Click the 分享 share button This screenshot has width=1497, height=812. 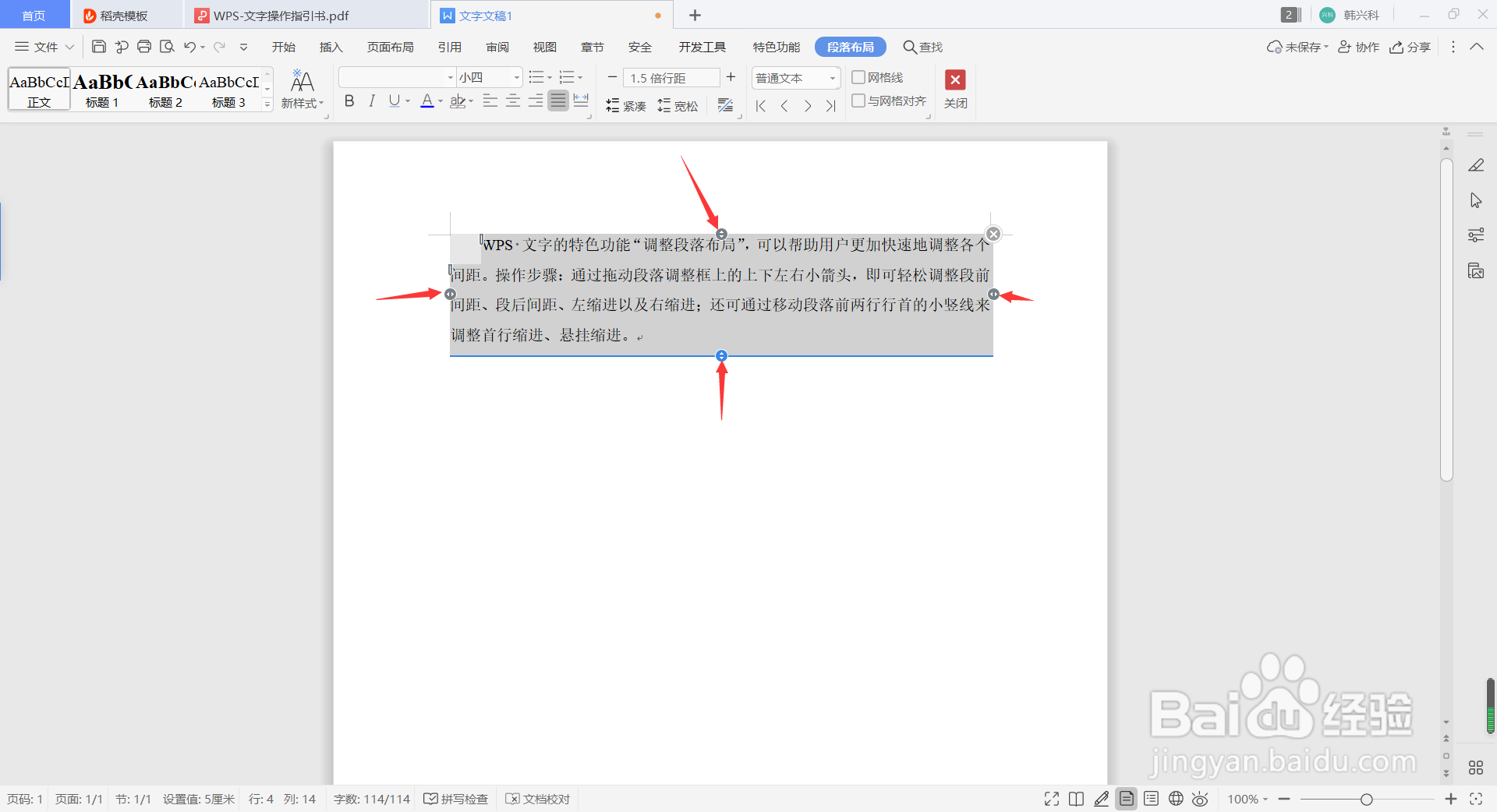click(1410, 47)
